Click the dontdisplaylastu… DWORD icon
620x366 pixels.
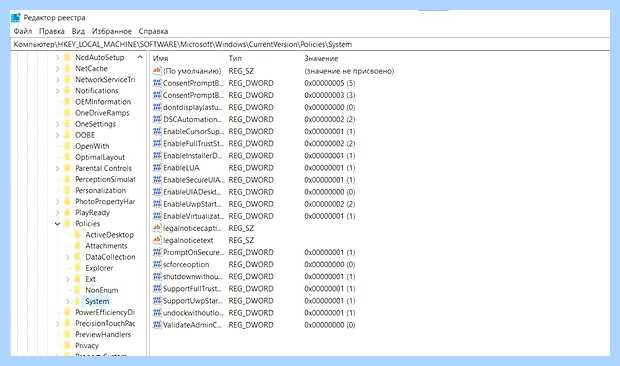coord(157,107)
